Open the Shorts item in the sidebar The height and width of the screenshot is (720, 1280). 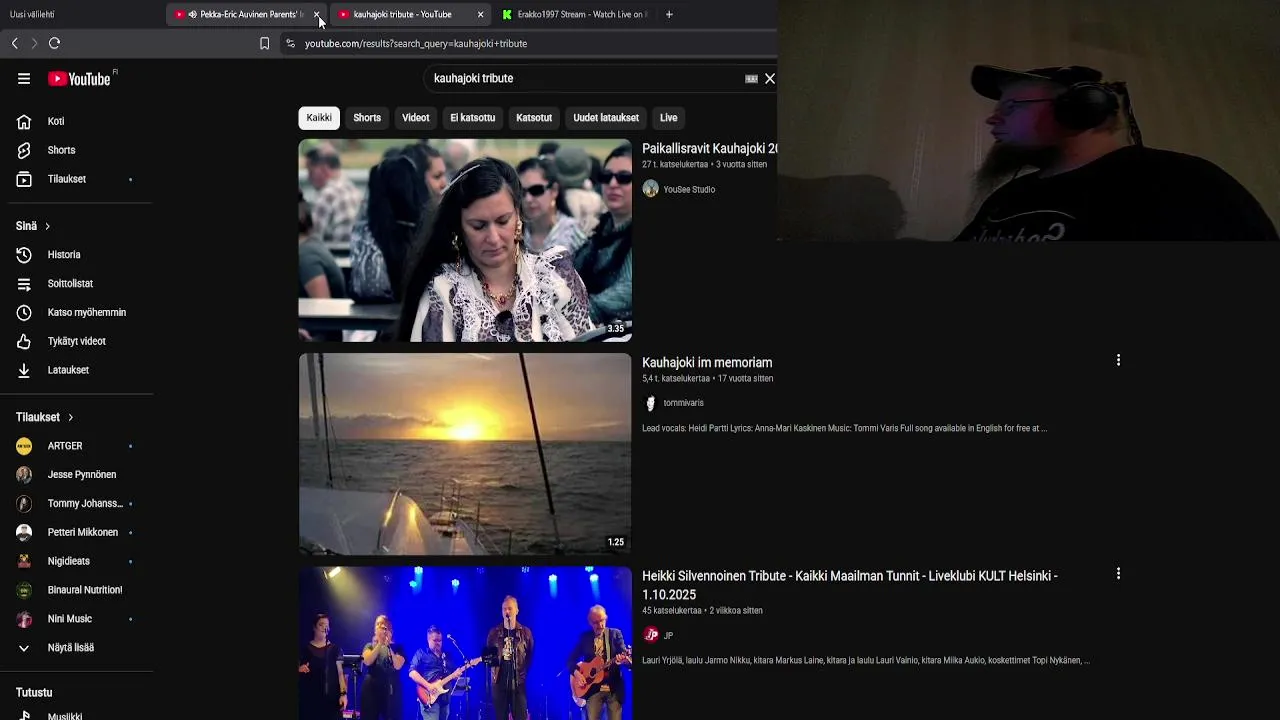pos(77,150)
